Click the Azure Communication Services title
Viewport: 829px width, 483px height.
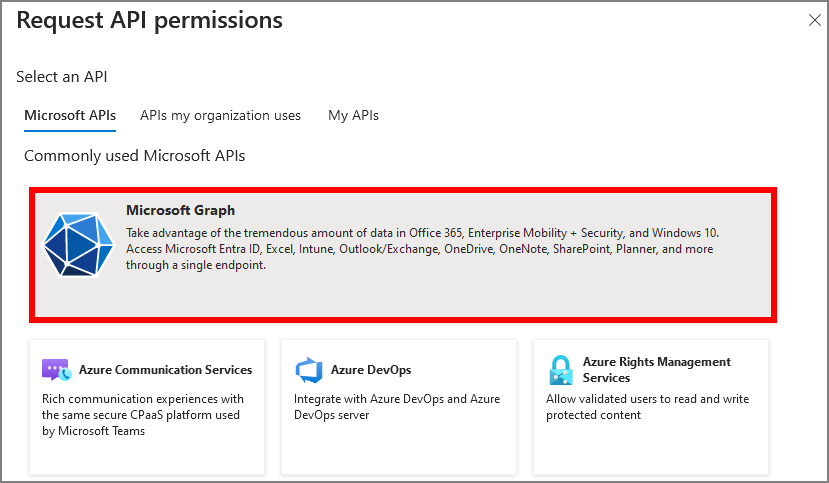coord(165,370)
